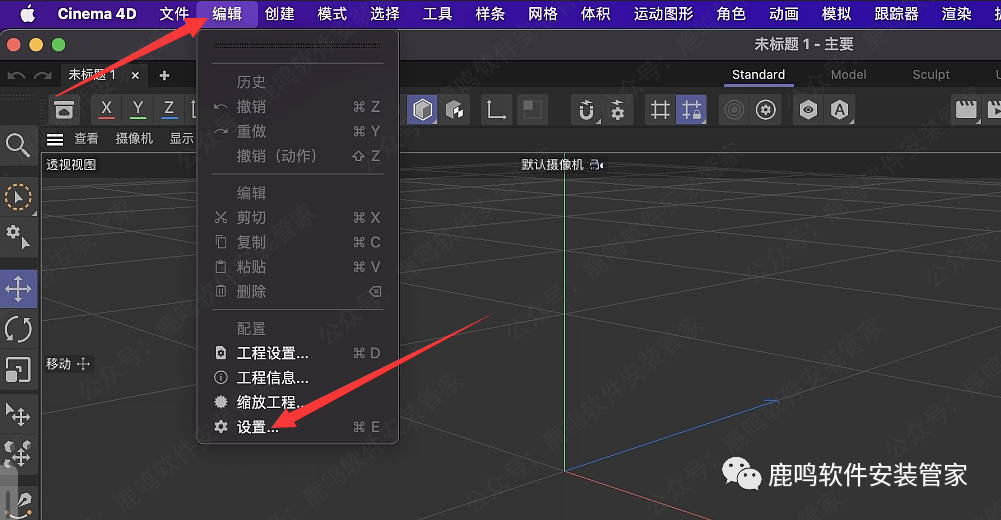Open the 体积 menu
Viewport: 1001px width, 520px height.
[x=595, y=13]
